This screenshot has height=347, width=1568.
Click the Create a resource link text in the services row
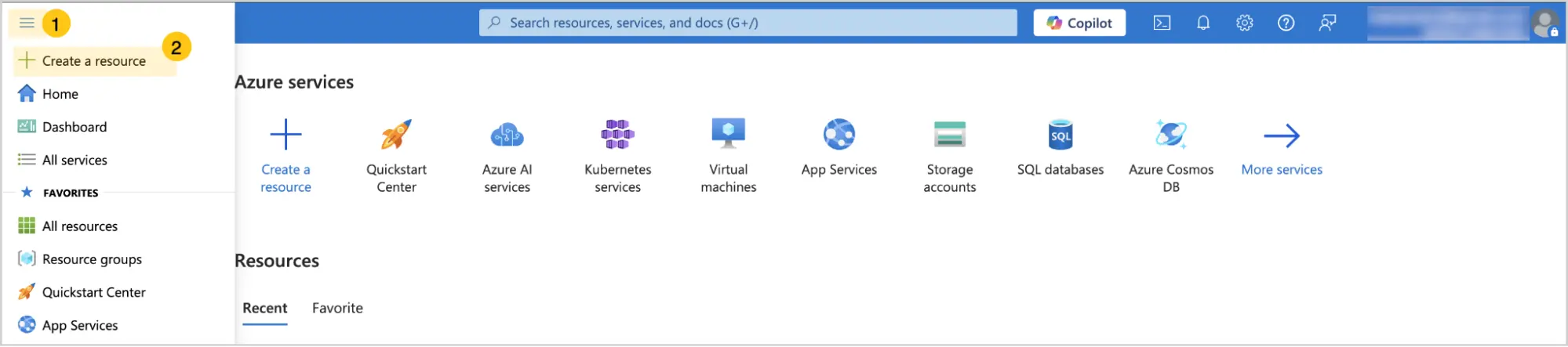tap(286, 178)
